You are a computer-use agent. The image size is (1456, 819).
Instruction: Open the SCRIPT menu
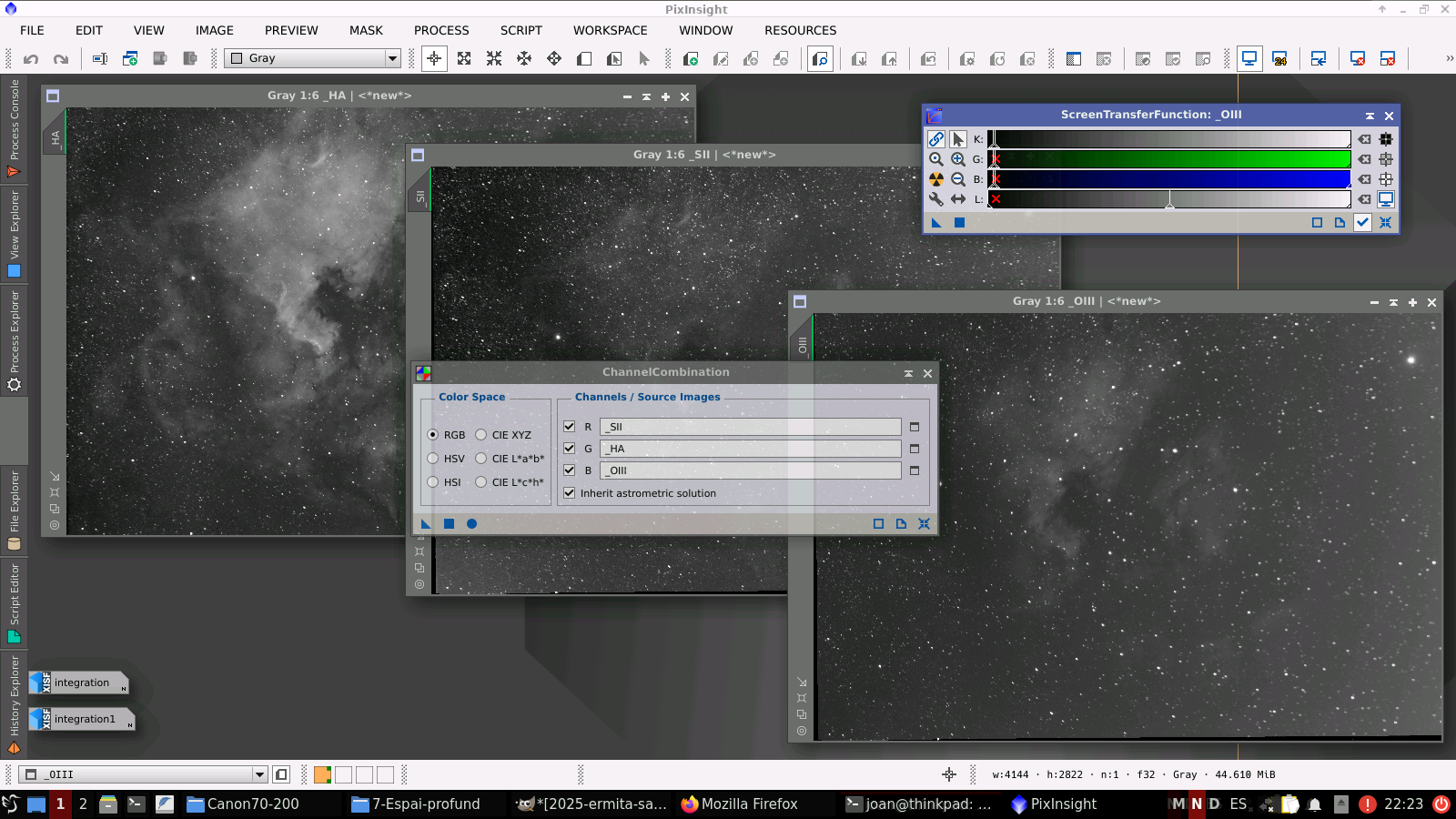pos(521,30)
